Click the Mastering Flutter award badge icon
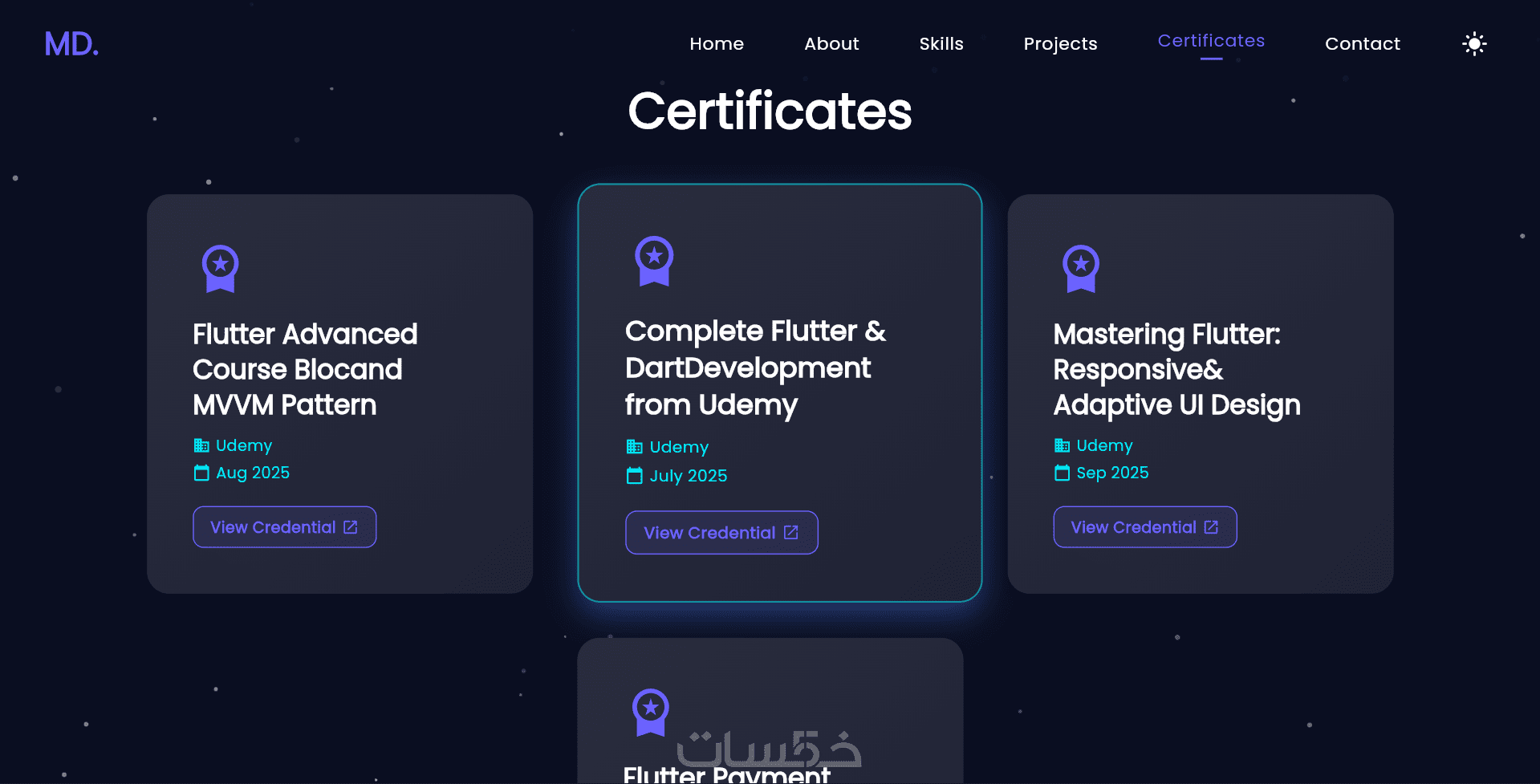The width and height of the screenshot is (1540, 784). pos(1081,268)
